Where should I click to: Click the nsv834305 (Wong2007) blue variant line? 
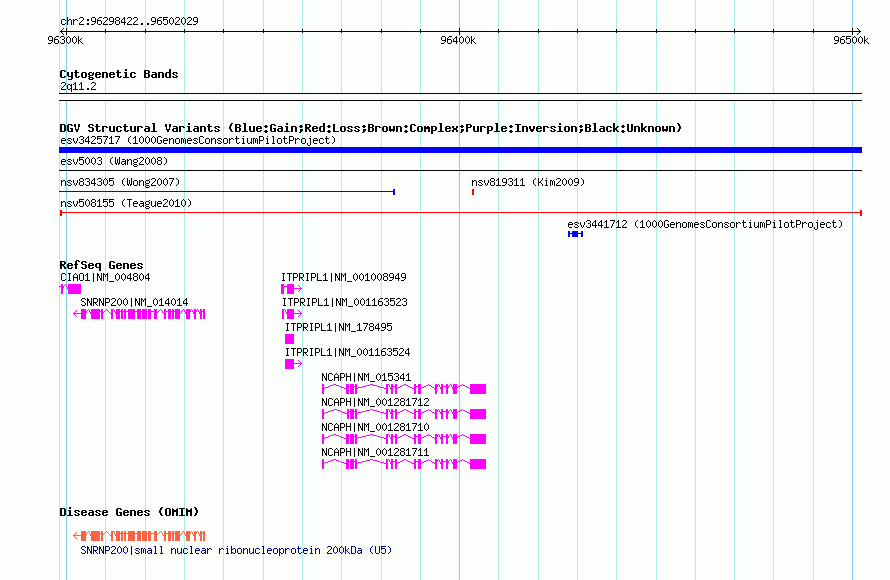pyautogui.click(x=227, y=192)
